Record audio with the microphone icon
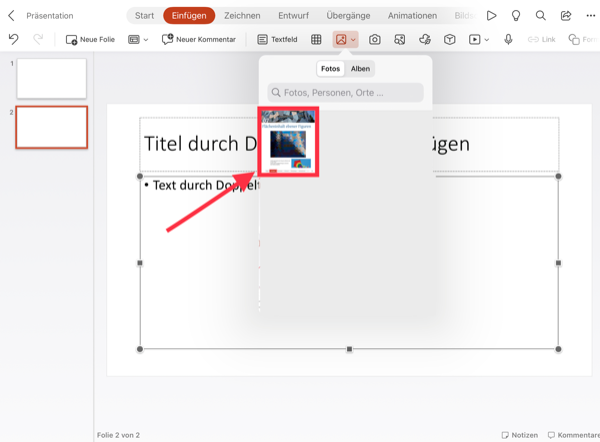Screen dimensions: 600x442 [508, 39]
